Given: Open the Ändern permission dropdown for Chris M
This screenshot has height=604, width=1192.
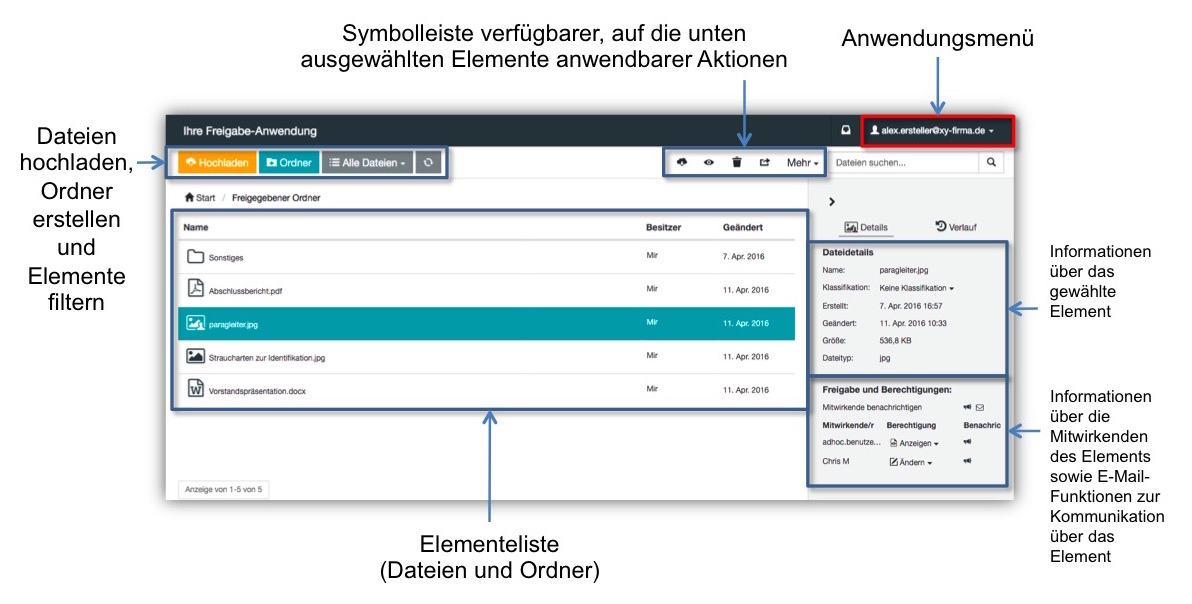Looking at the screenshot, I should click(911, 462).
